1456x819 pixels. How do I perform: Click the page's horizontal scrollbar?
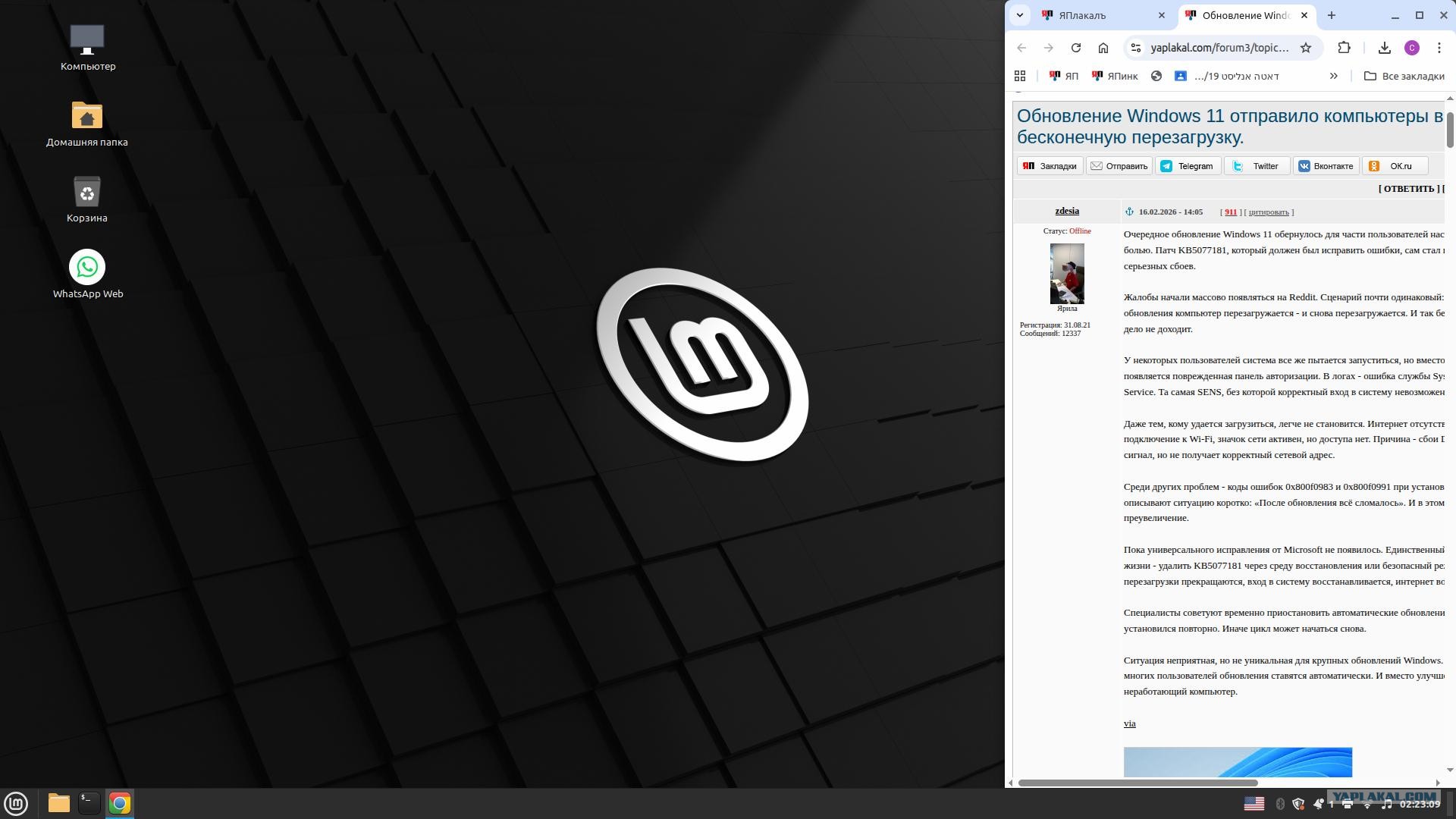[1137, 783]
